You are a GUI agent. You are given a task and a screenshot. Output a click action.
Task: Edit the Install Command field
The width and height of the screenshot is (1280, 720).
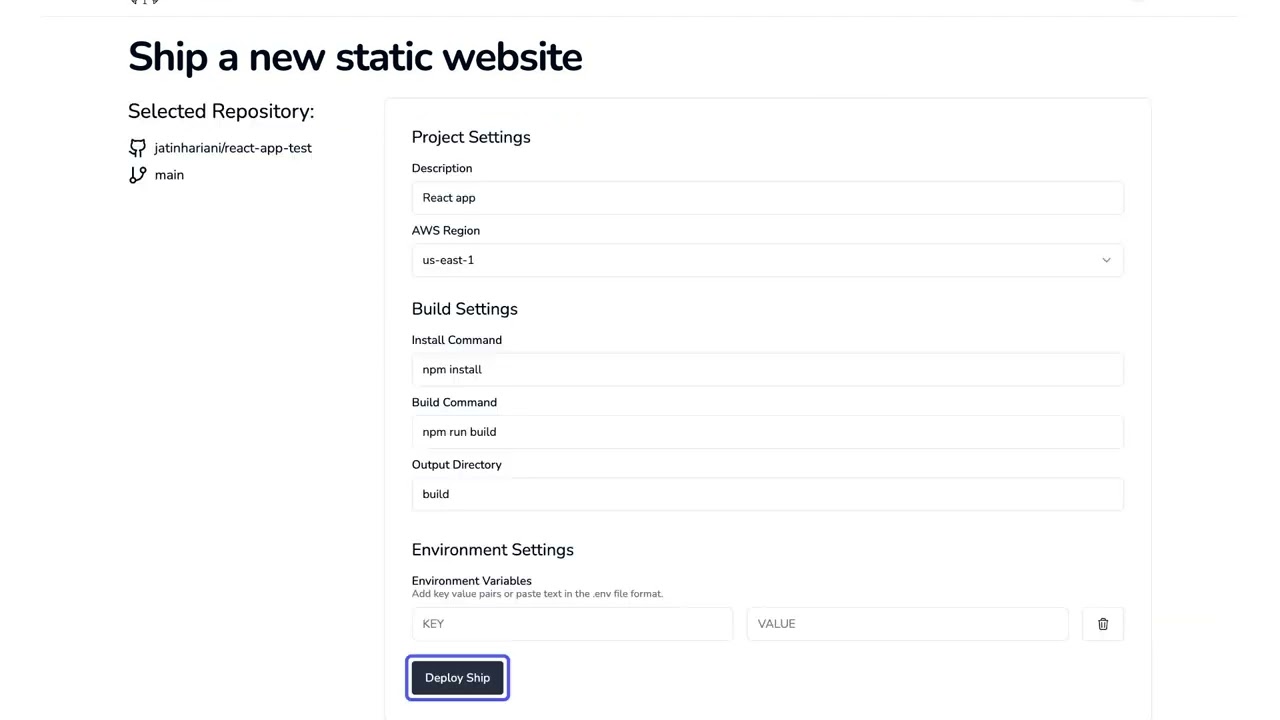pos(767,370)
